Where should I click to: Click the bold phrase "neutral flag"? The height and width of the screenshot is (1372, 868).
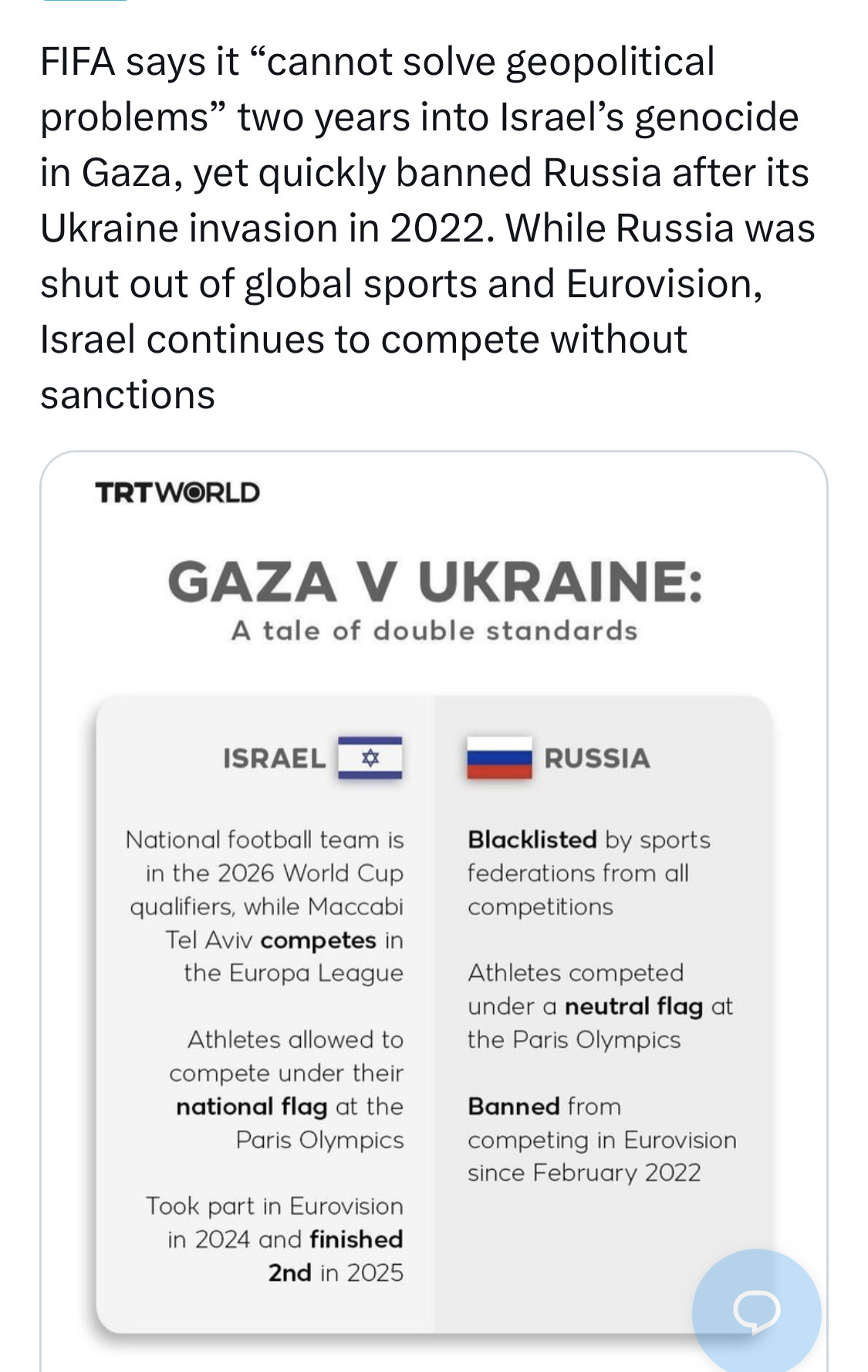tap(633, 1006)
